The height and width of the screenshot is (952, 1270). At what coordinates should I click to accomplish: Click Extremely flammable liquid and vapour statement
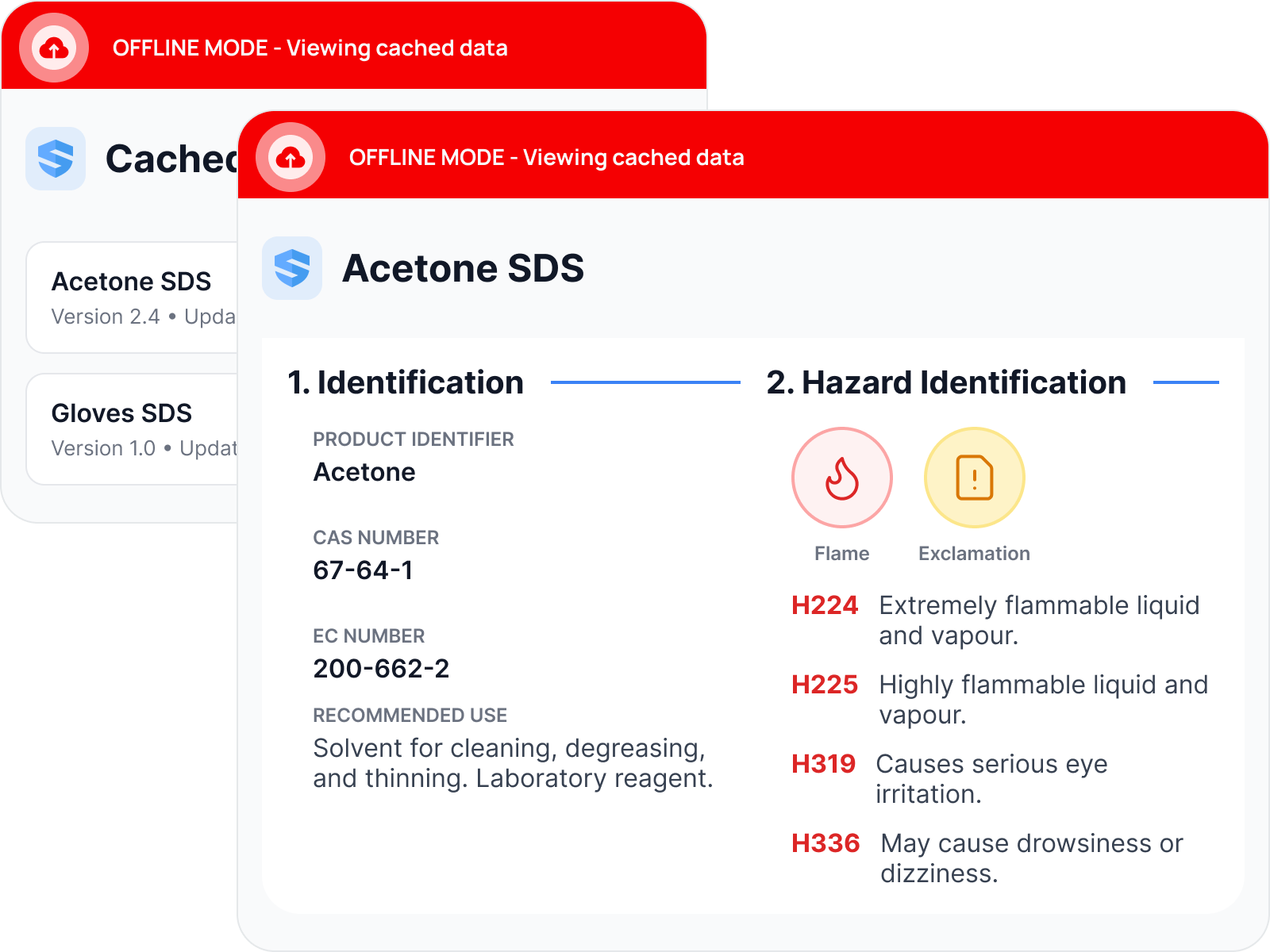point(1039,620)
